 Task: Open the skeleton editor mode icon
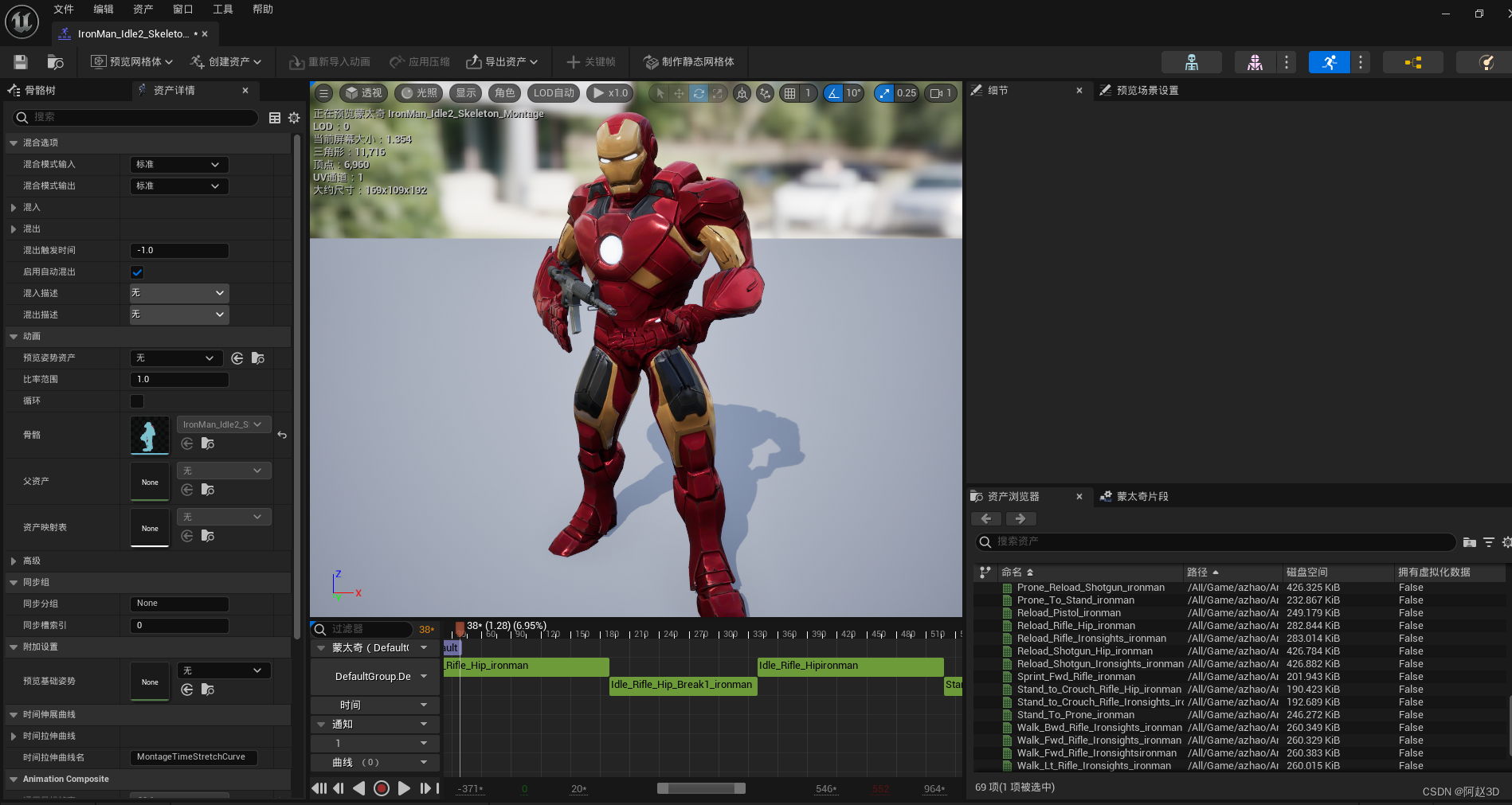point(1192,62)
